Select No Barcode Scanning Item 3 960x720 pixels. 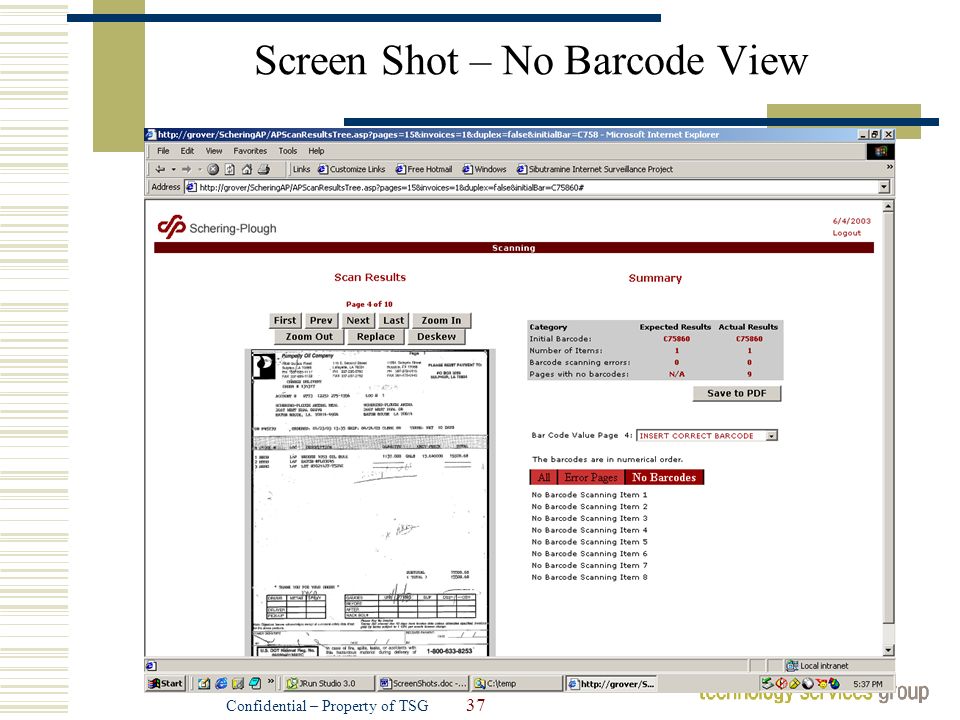point(589,518)
